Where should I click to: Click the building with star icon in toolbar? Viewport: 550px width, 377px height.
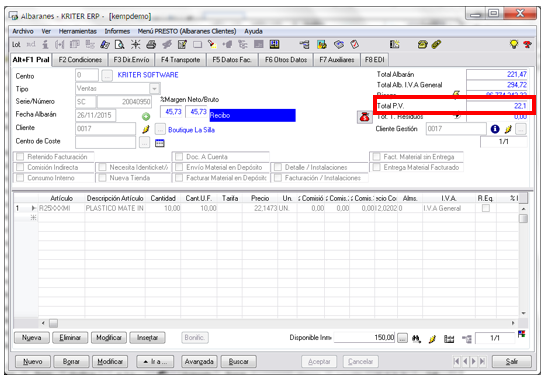click(394, 45)
